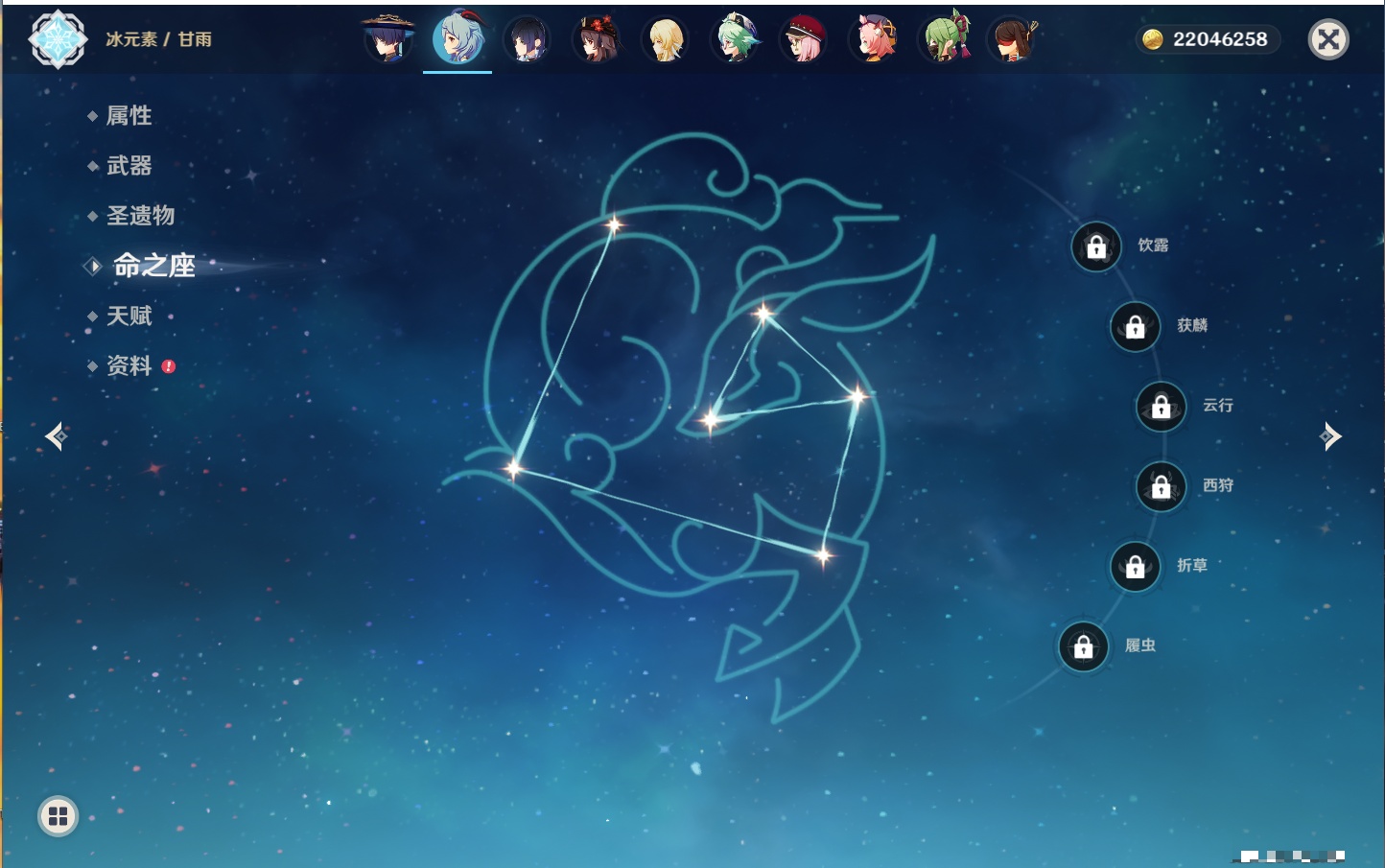The height and width of the screenshot is (868, 1385).
Task: Click the 西狩 constellation label
Action: (1218, 485)
